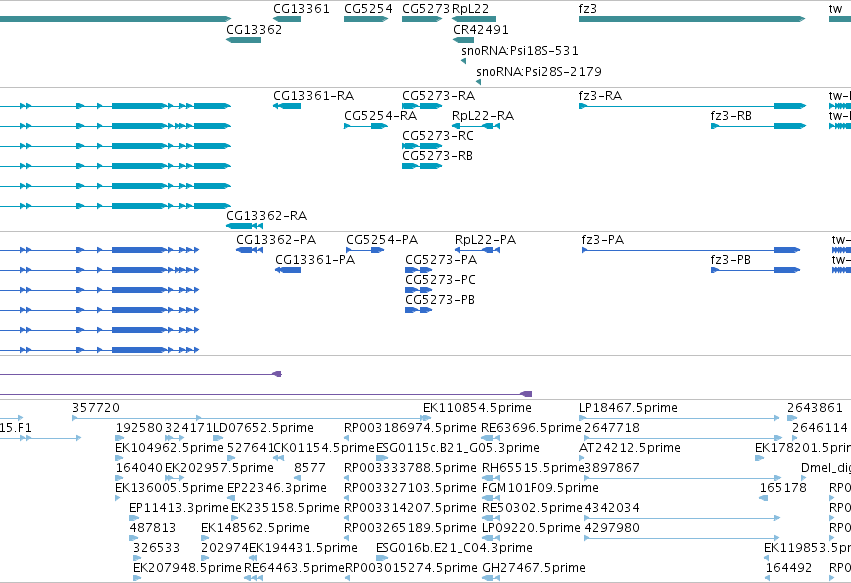Click the CG13362 gene label
Image resolution: width=851 pixels, height=583 pixels.
point(254,29)
